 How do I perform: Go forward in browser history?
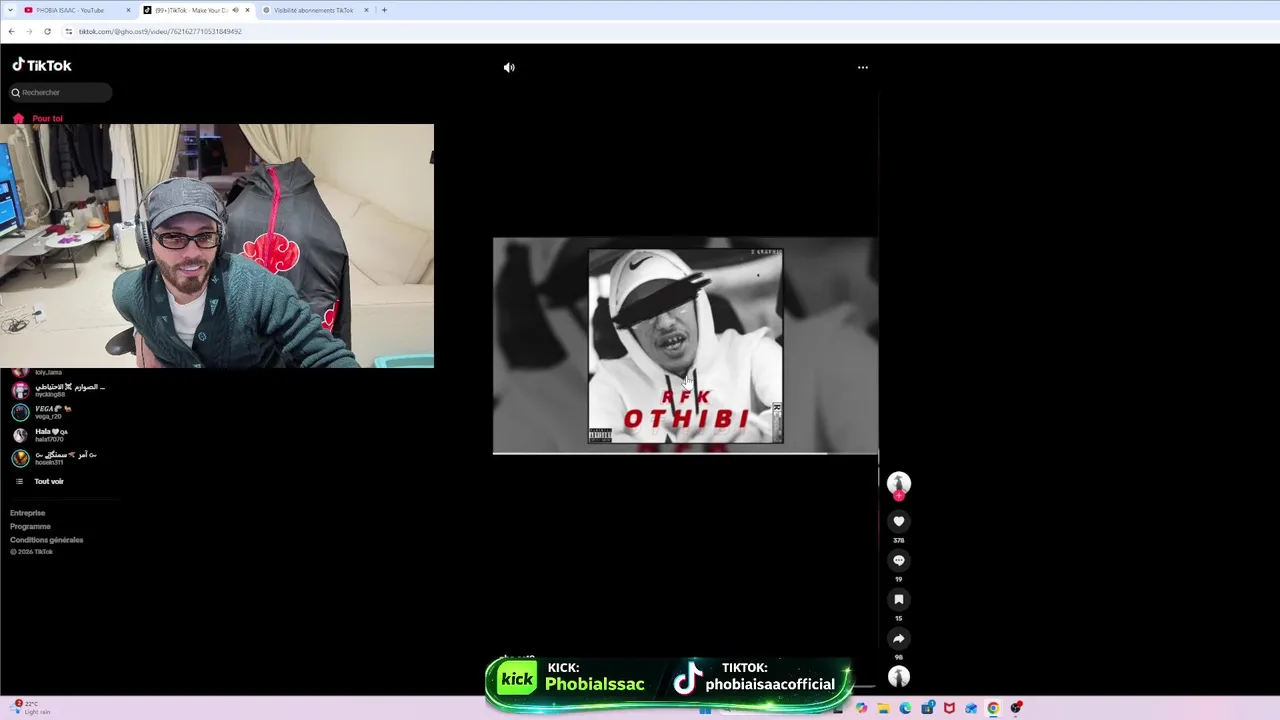[x=29, y=31]
